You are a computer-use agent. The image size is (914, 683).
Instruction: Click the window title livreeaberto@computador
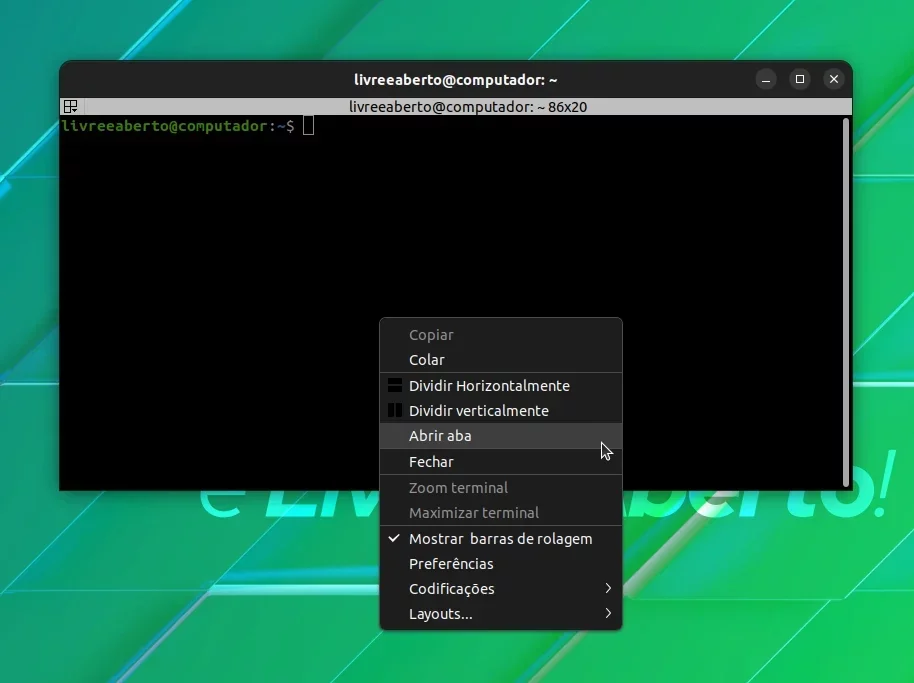(x=455, y=79)
